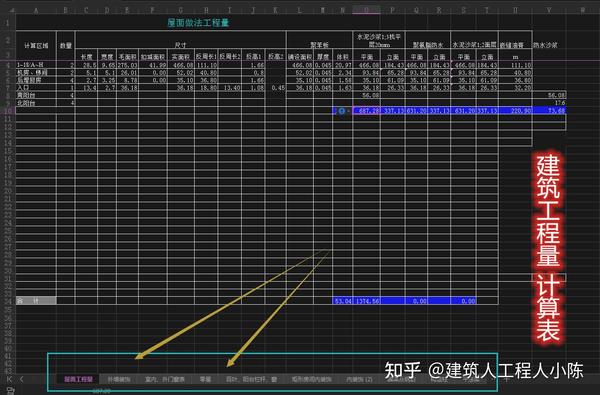600x395 pixels.
Task: Select the blue total cell showing 1374.56
Action: click(367, 301)
